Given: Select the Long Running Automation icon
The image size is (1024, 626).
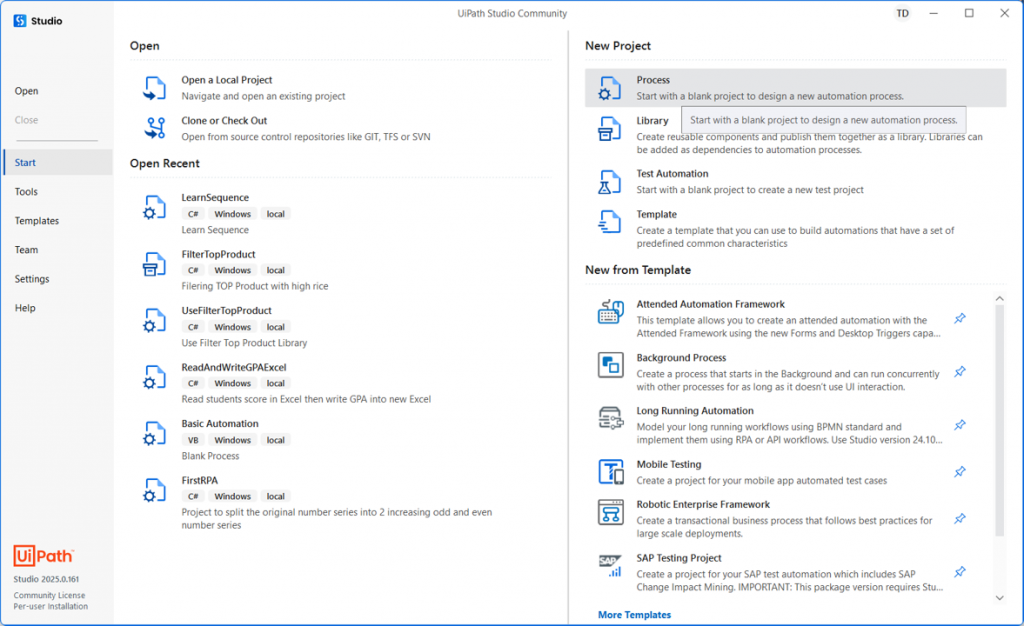Looking at the screenshot, I should (x=611, y=418).
